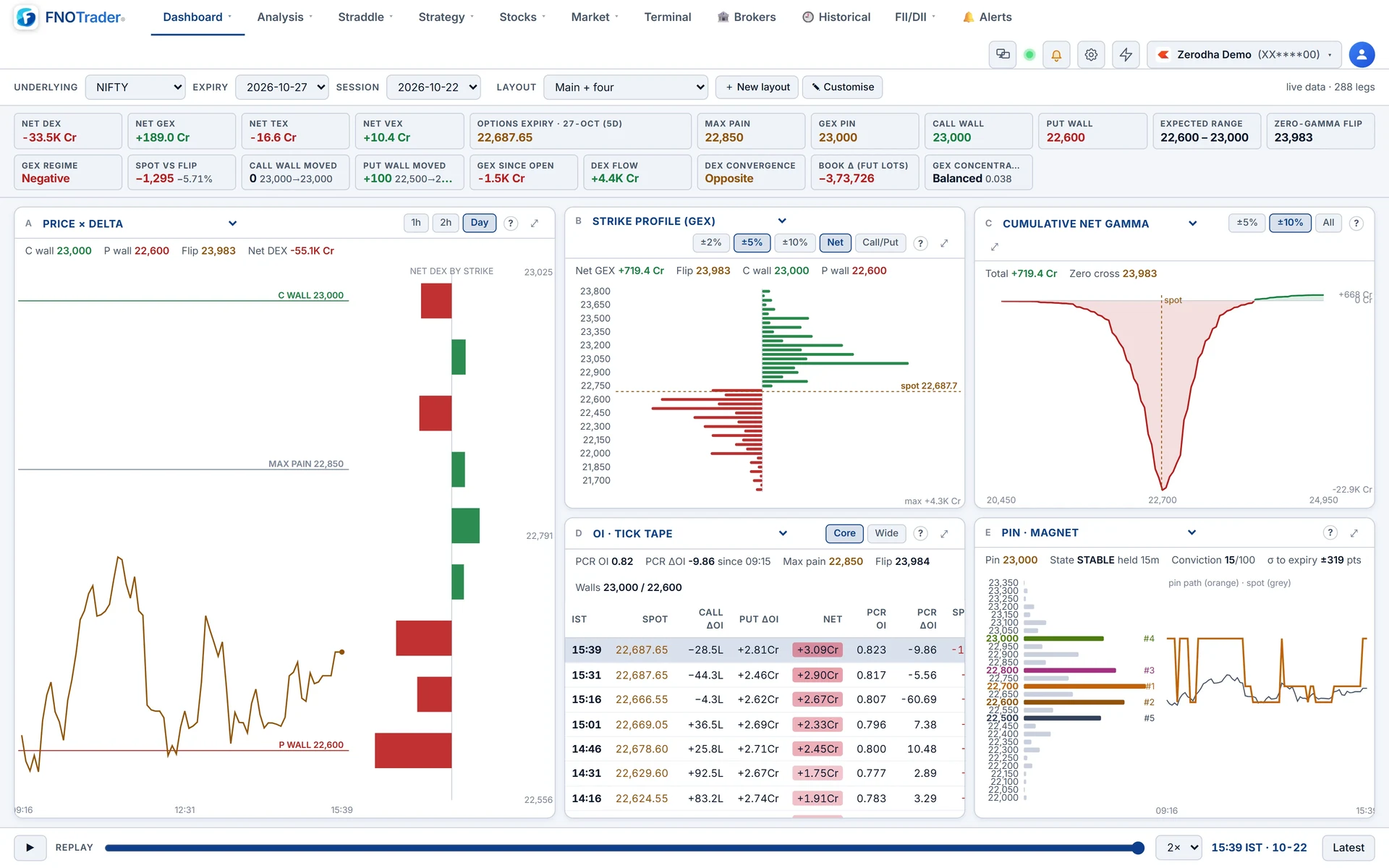Open the user profile avatar
Image resolution: width=1389 pixels, height=868 pixels.
click(1362, 54)
